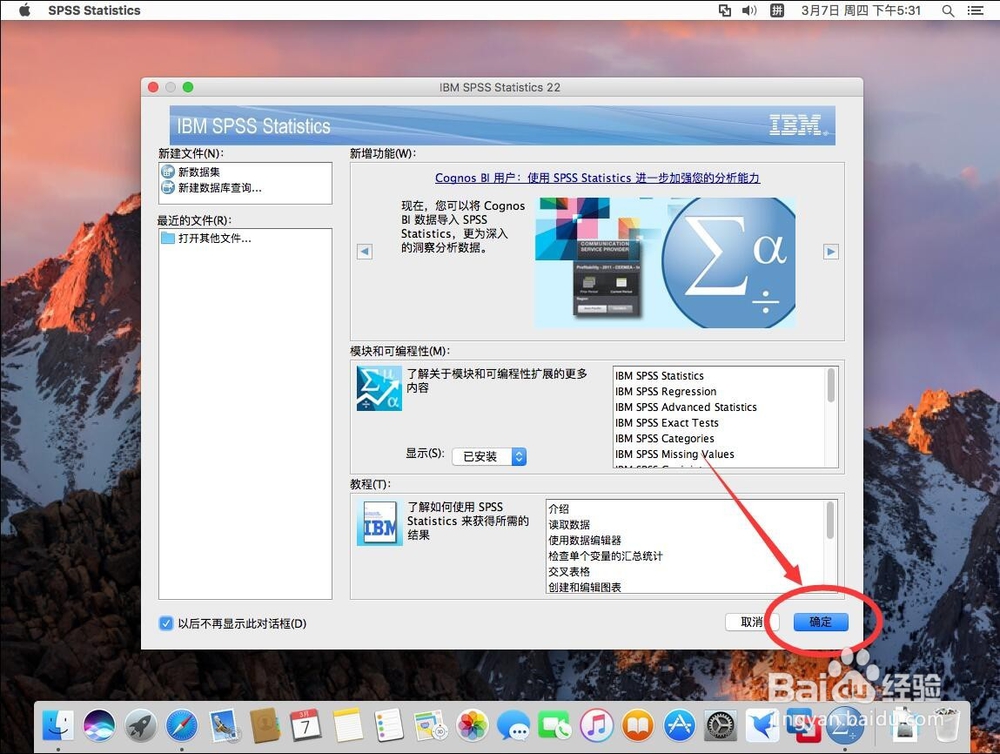Open Notification Center in menu bar
The height and width of the screenshot is (754, 1000).
point(975,10)
